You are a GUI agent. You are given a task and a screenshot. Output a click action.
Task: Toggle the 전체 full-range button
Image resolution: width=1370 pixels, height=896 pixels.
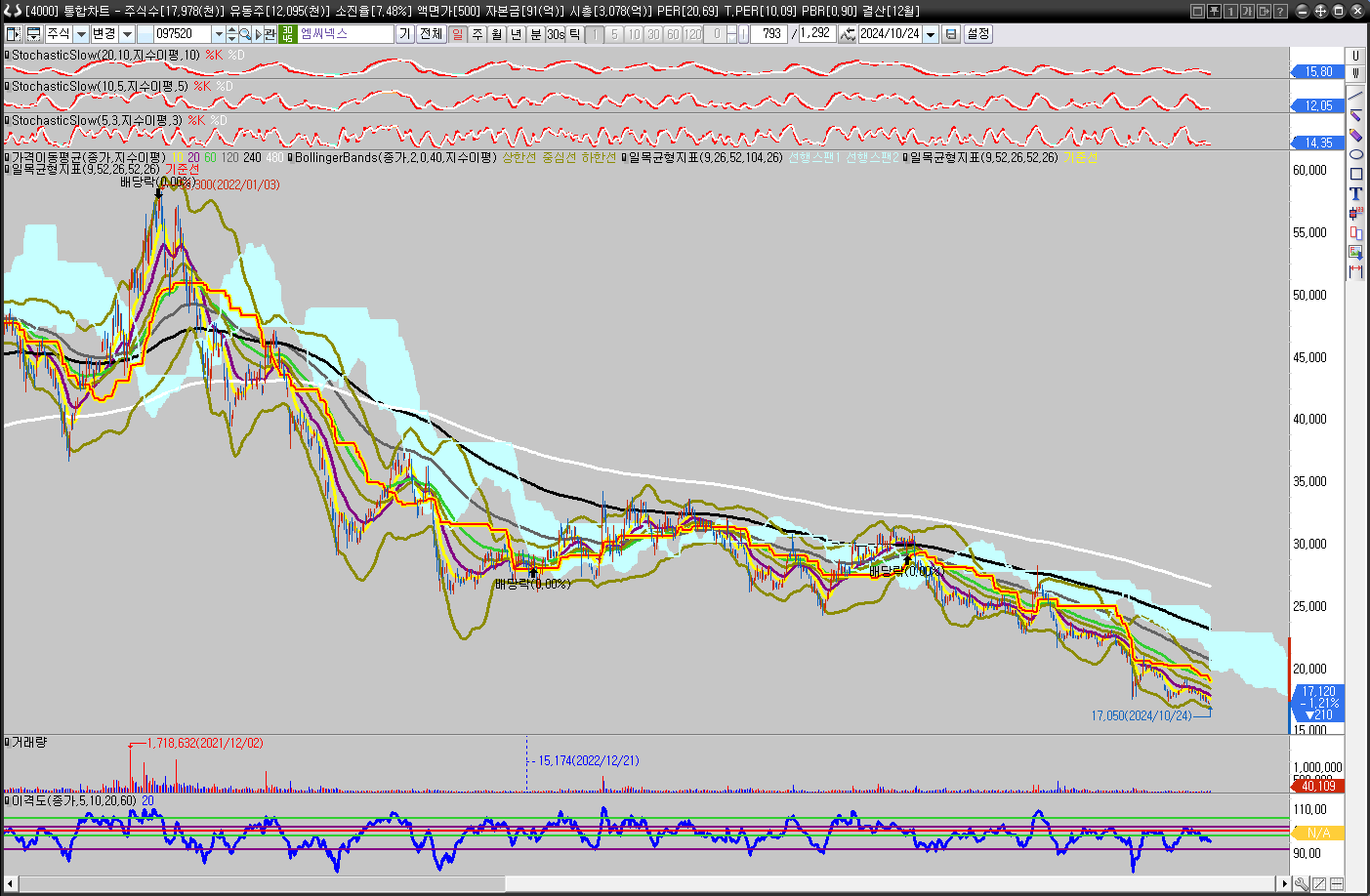click(x=432, y=34)
